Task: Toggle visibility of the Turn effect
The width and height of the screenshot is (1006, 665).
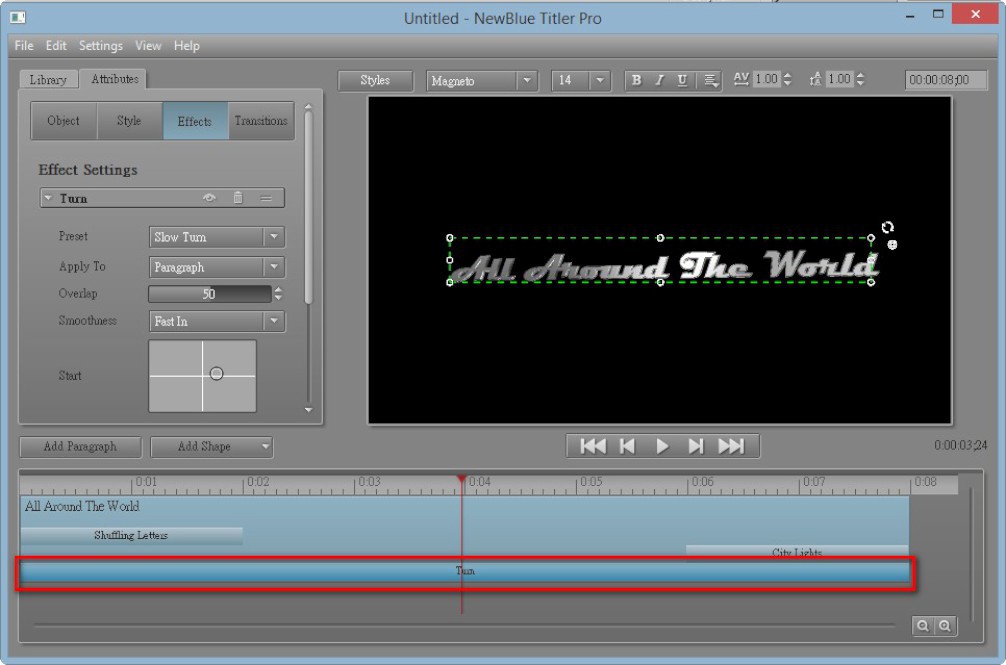Action: click(x=209, y=198)
